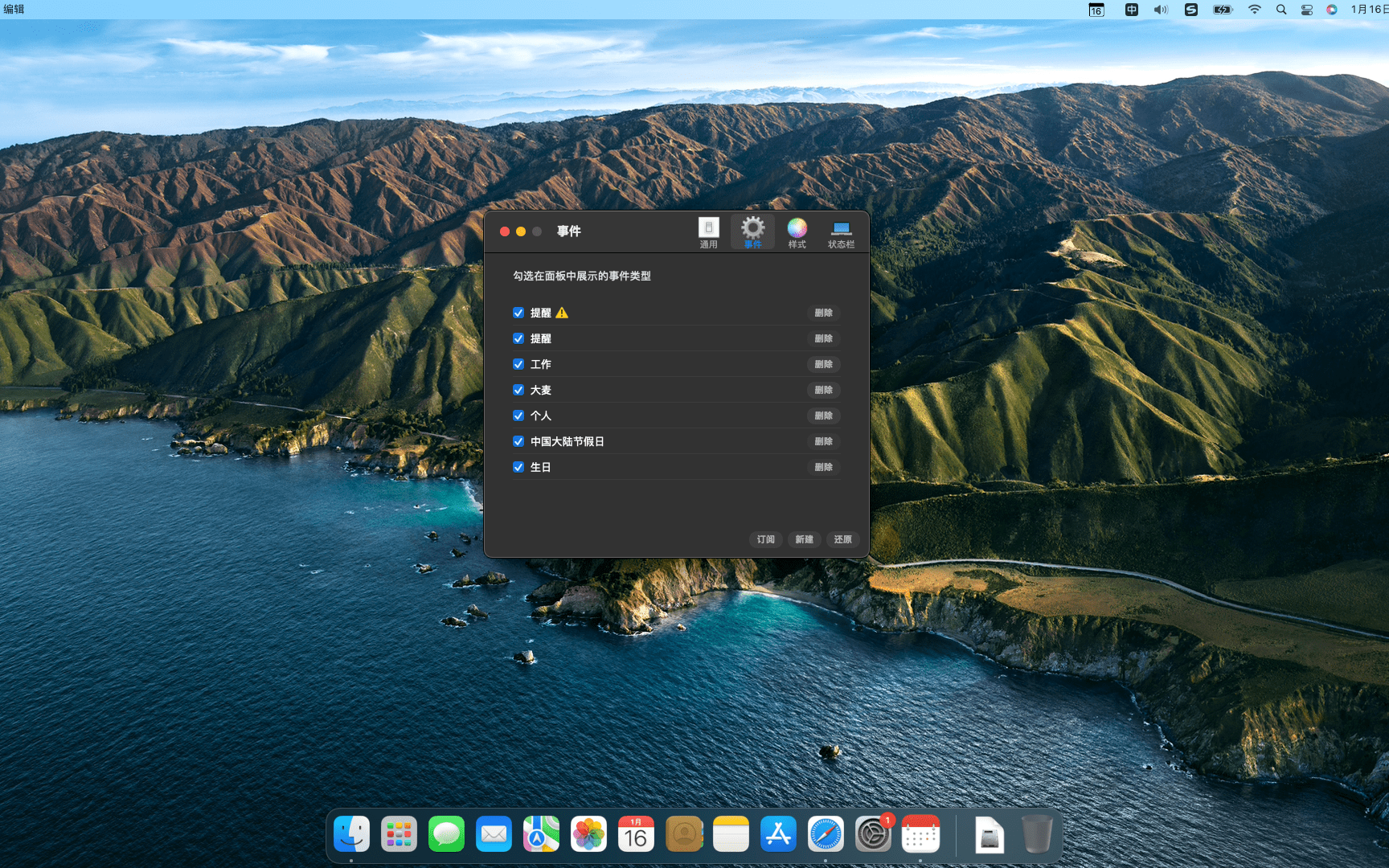
Task: Delete the first 提醒 entry with warning
Action: click(x=823, y=313)
